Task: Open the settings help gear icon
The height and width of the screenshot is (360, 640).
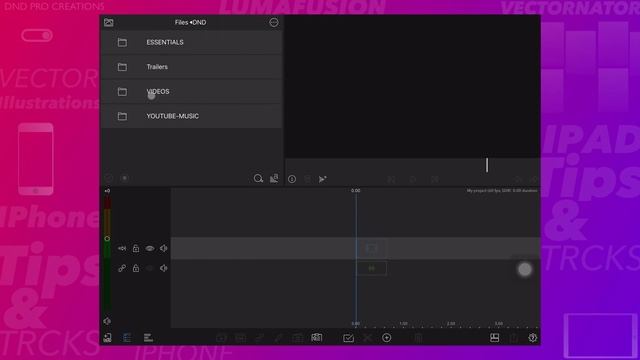Action: [x=533, y=338]
